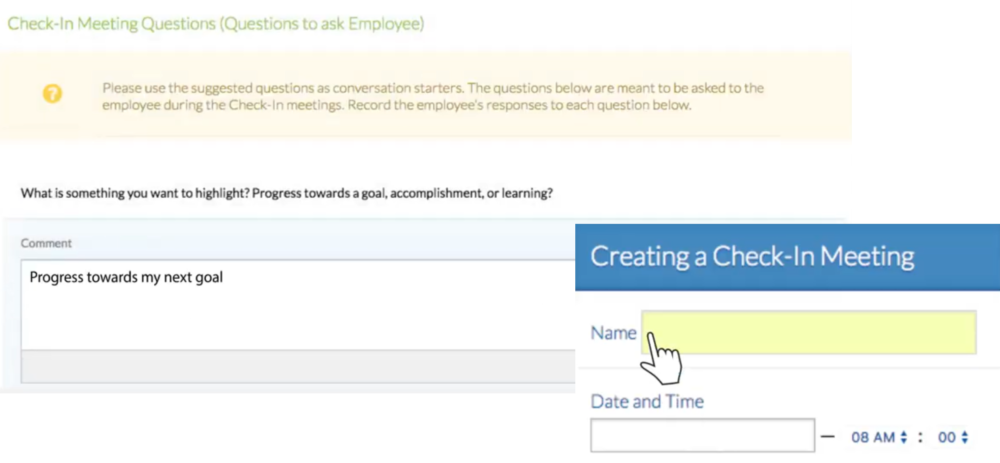
Task: Click the 'Check-In Meeting Questions' green heading
Action: 216,24
